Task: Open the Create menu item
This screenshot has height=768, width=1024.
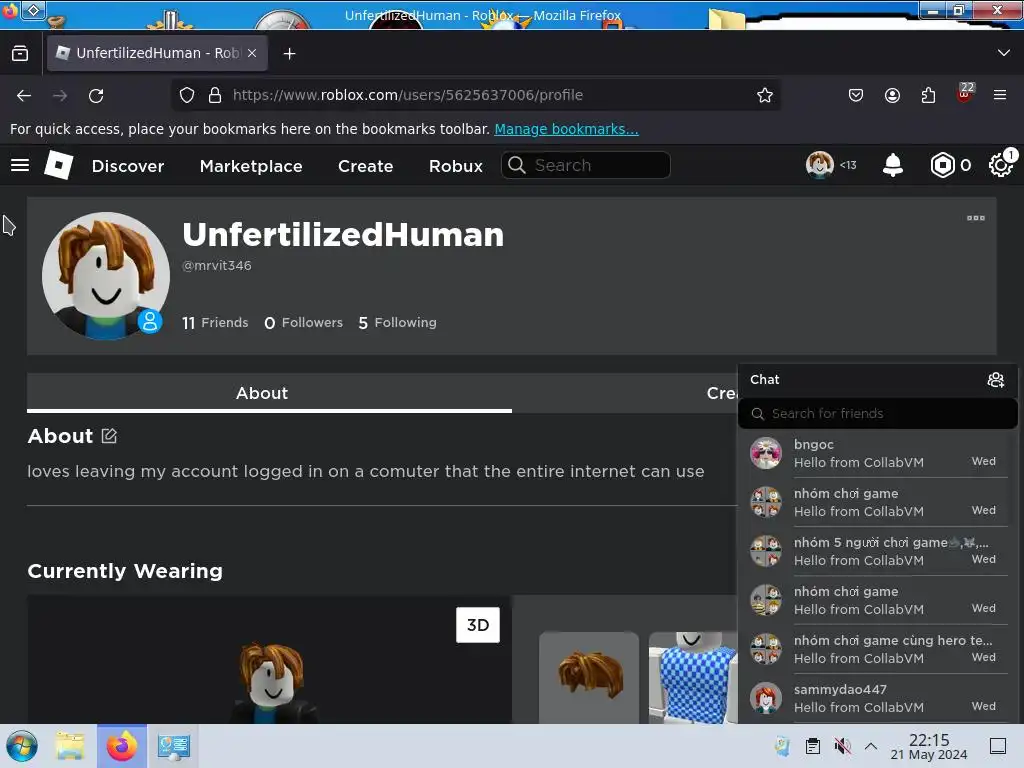Action: [x=366, y=166]
